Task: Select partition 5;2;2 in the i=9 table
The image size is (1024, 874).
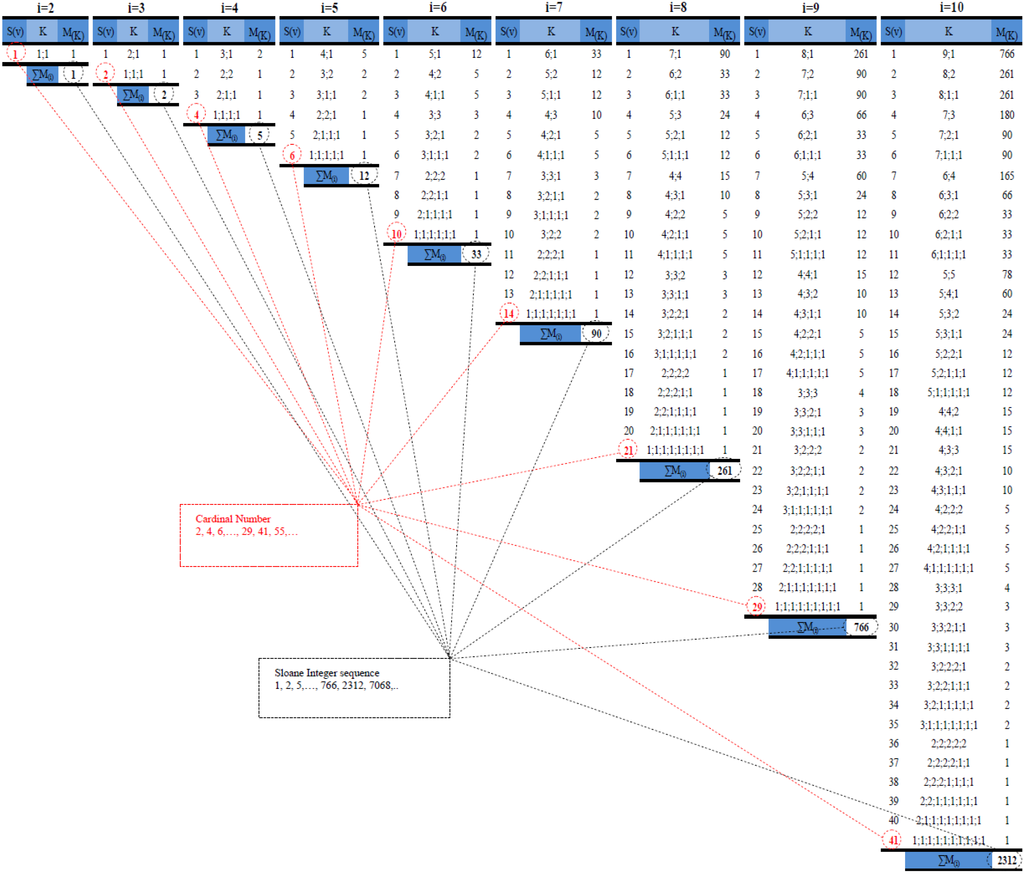Action: tap(808, 214)
